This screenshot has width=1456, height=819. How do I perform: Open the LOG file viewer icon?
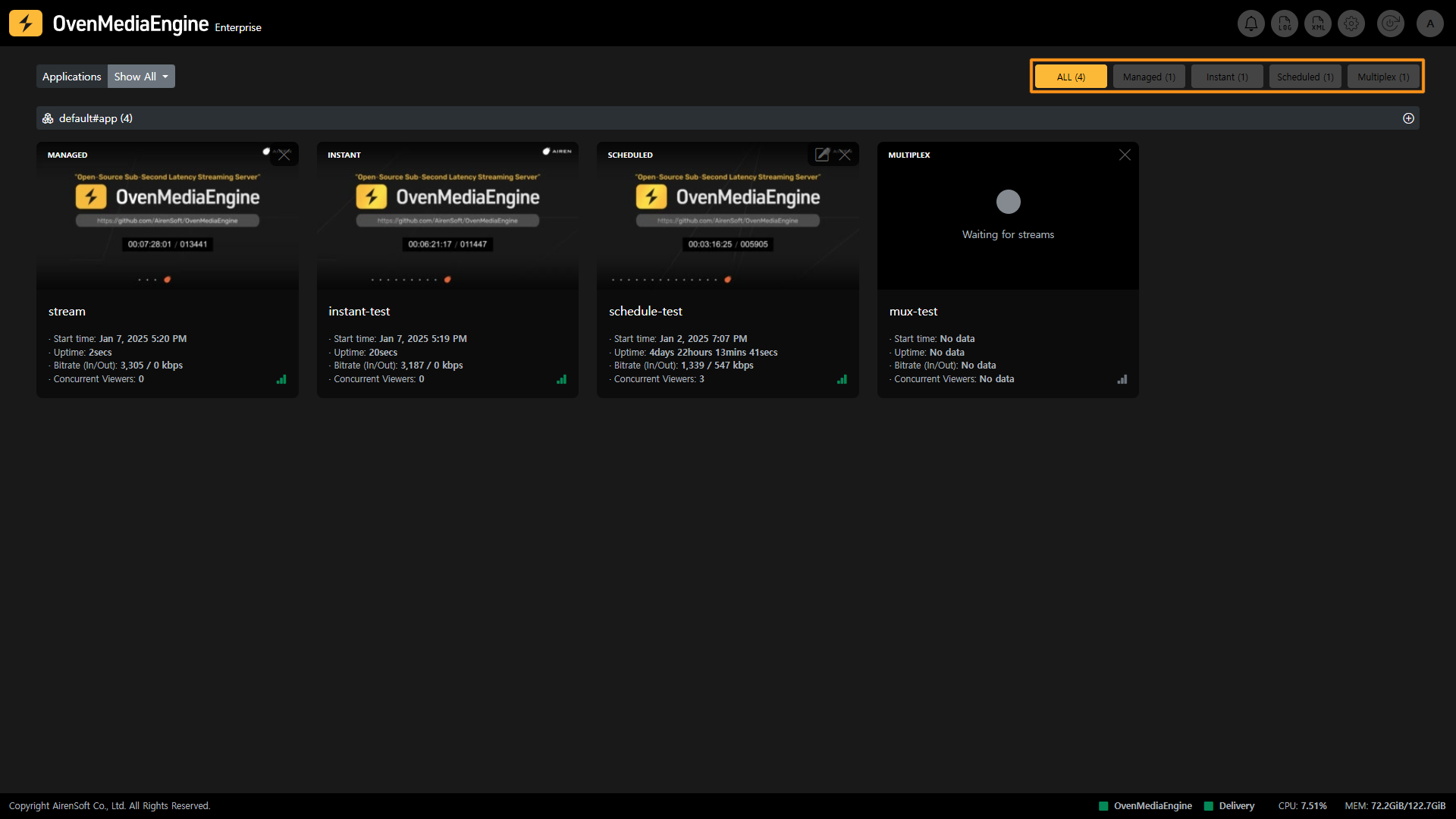pyautogui.click(x=1285, y=24)
